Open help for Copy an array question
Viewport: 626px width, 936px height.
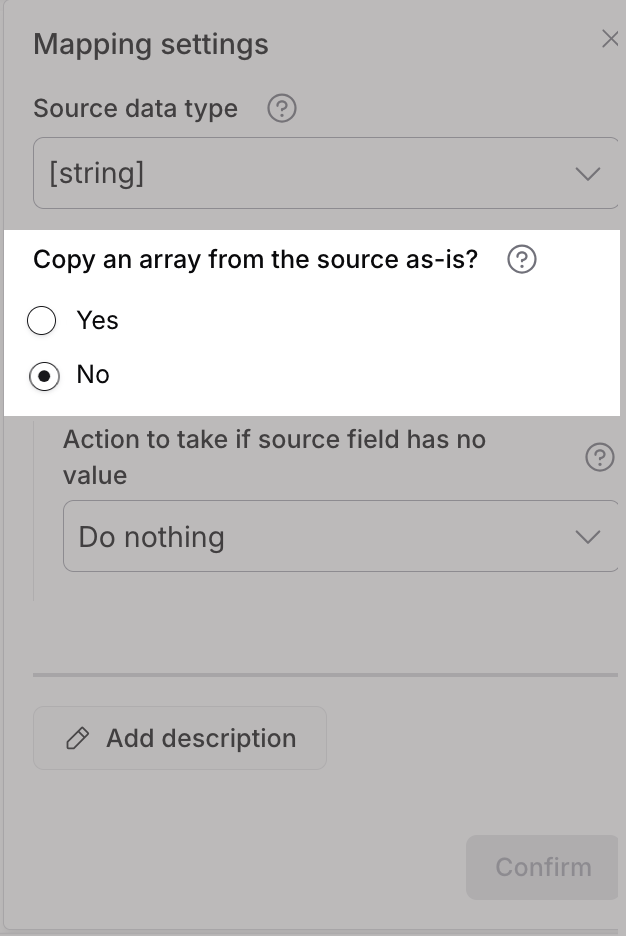[522, 260]
